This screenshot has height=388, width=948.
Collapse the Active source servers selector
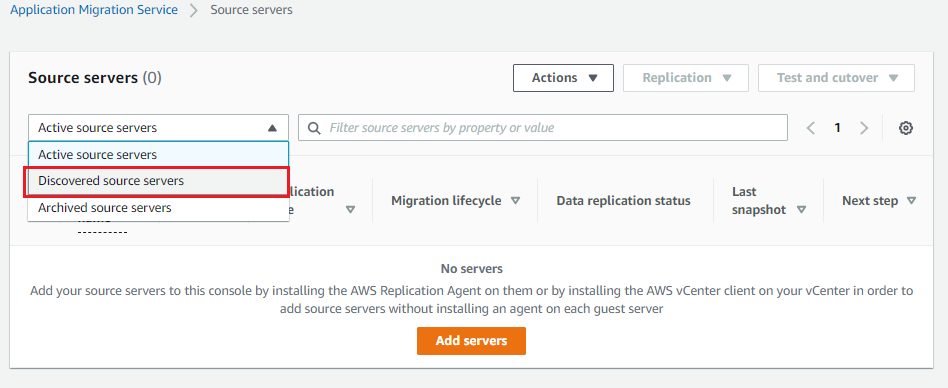click(158, 128)
